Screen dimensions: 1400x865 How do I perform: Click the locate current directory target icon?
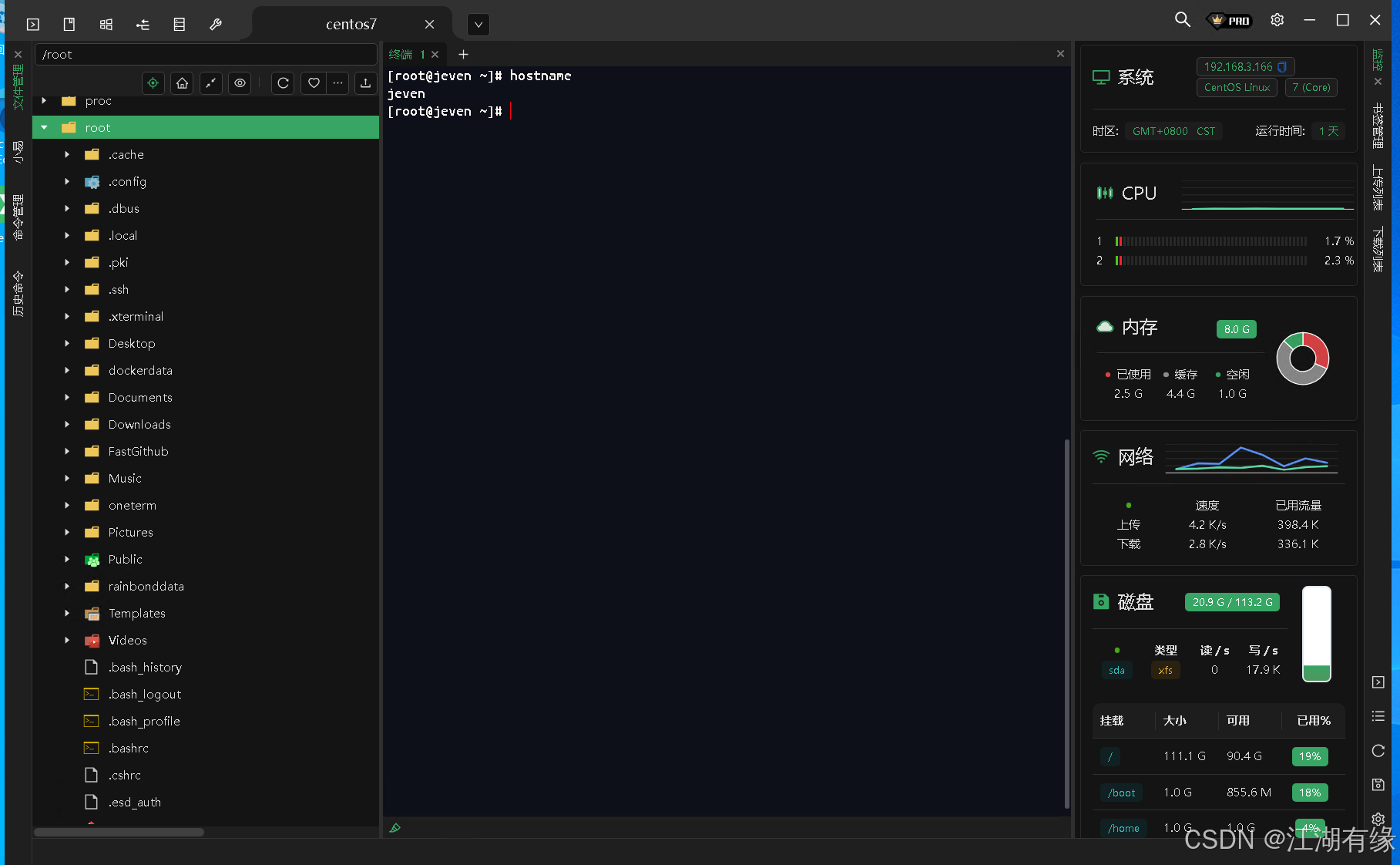pos(153,83)
